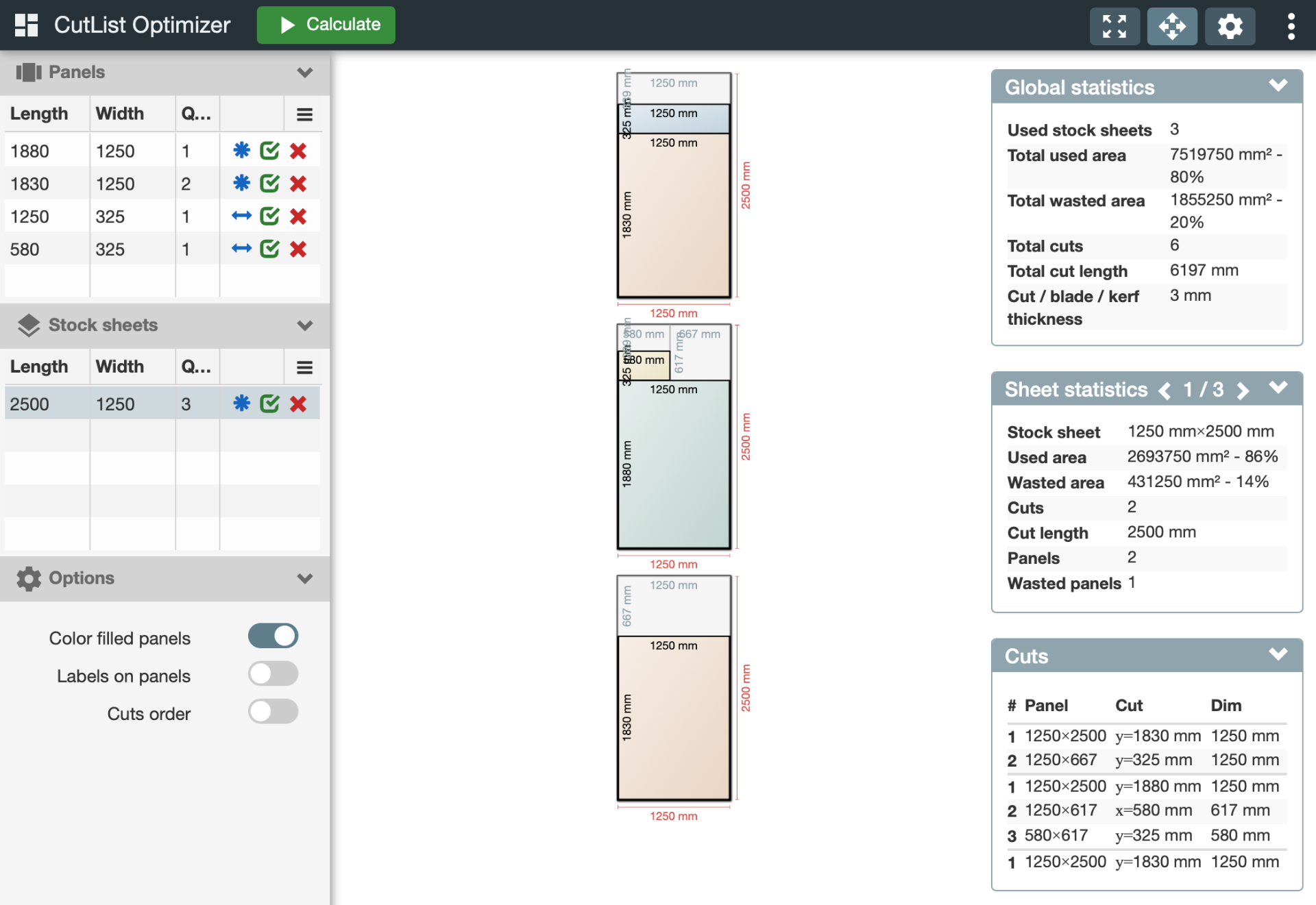This screenshot has width=1316, height=905.
Task: Delete the 580 x 325 panel
Action: coord(298,249)
